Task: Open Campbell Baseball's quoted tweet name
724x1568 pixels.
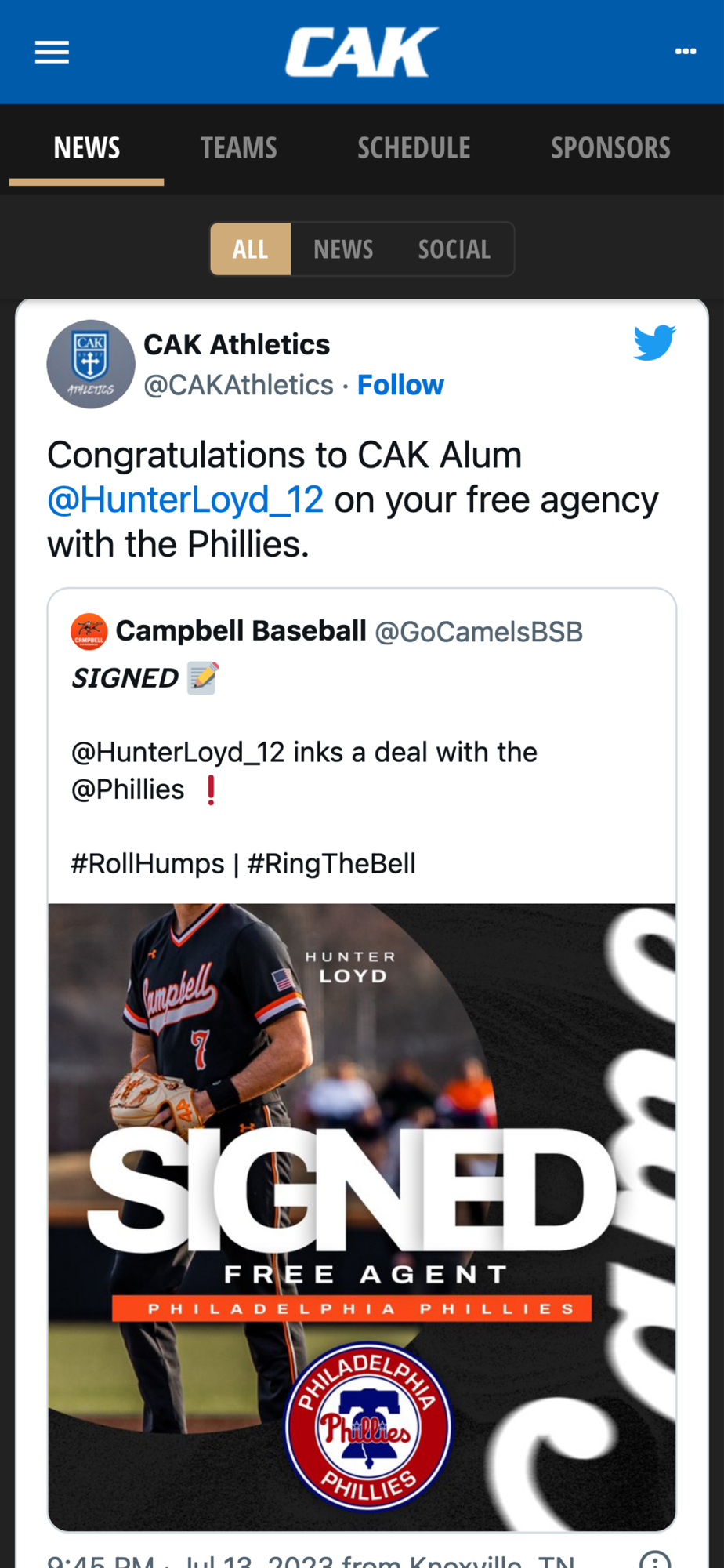Action: 241,630
